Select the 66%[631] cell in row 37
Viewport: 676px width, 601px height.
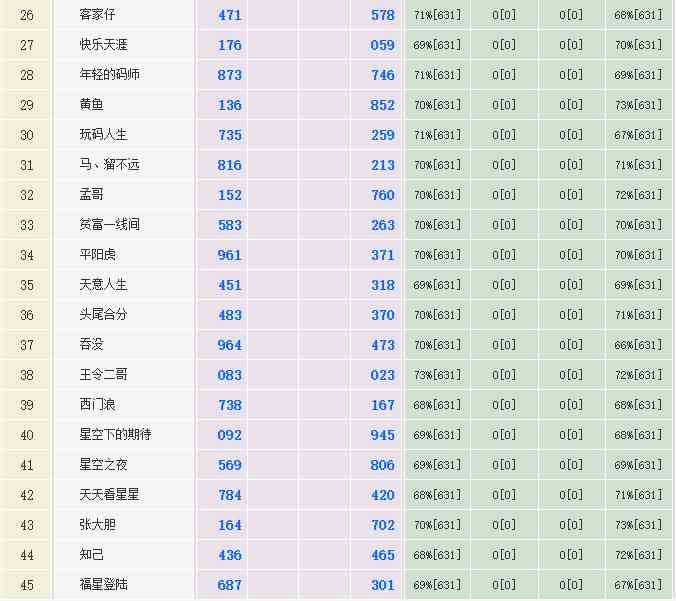coord(638,345)
